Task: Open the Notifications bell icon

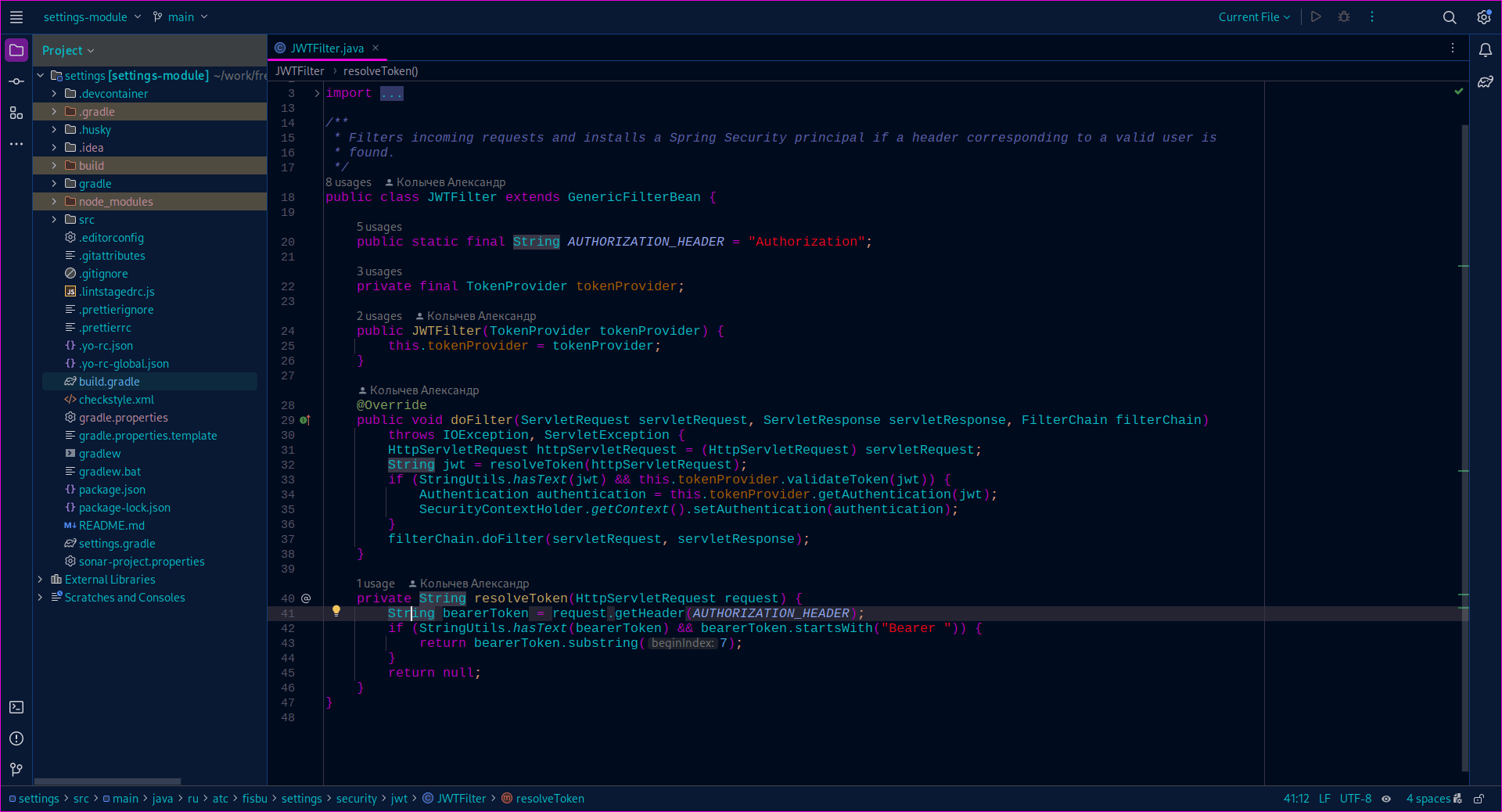Action: [1487, 49]
